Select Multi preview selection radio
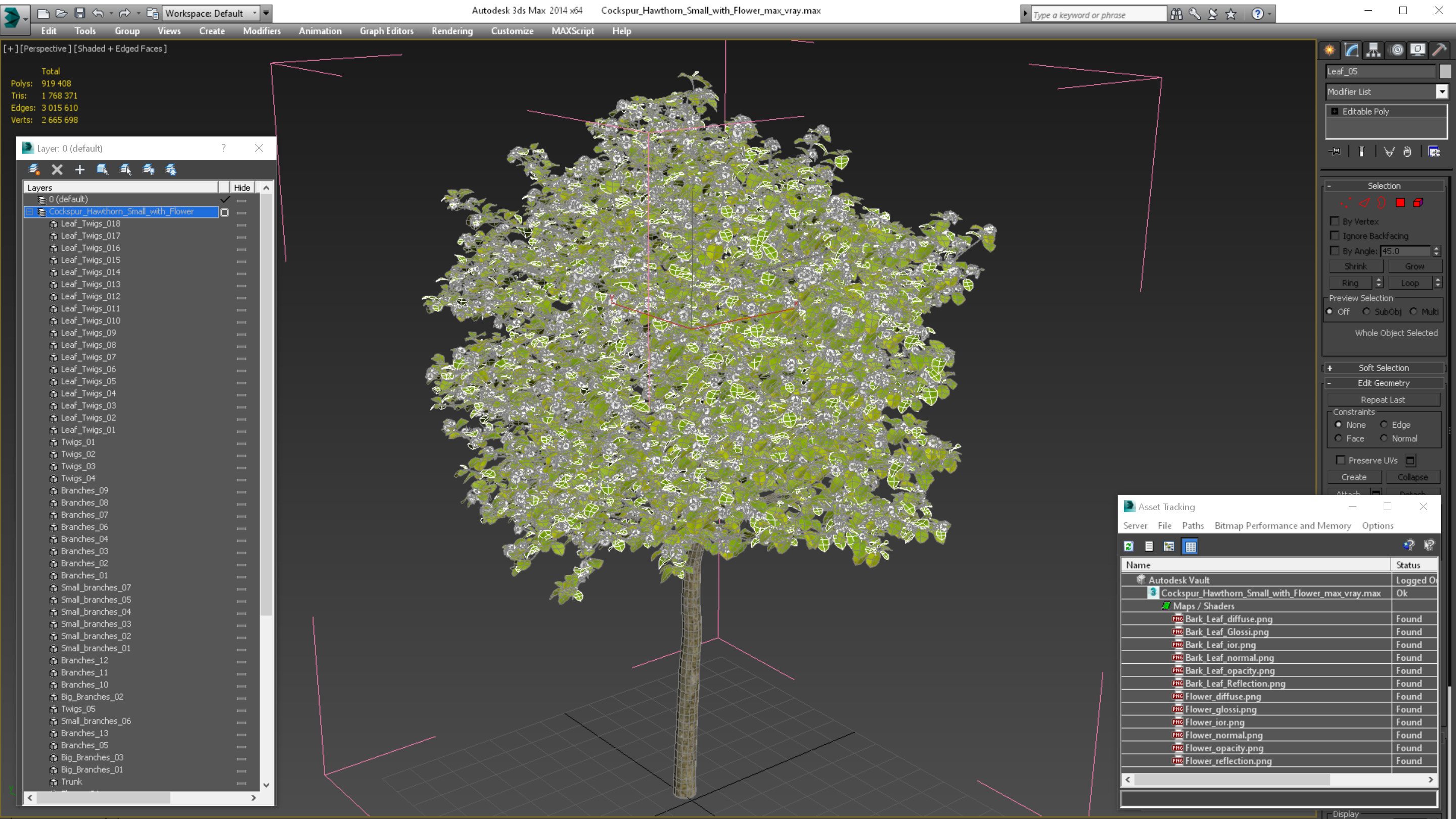 (x=1413, y=311)
